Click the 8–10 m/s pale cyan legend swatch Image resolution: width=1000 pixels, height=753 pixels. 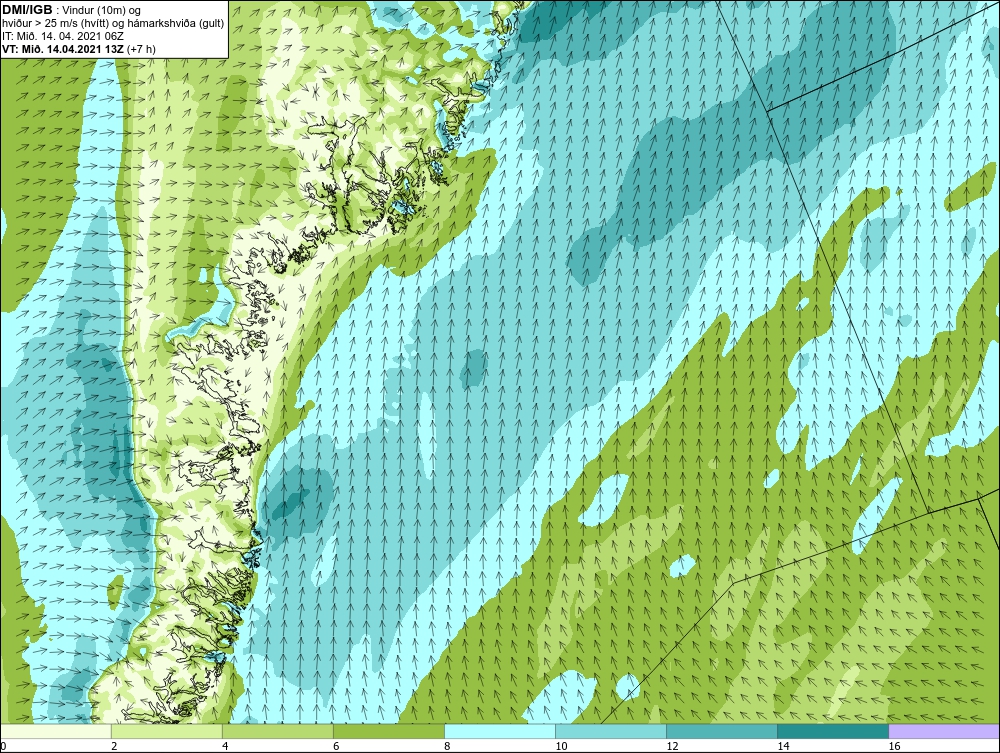coord(500,731)
